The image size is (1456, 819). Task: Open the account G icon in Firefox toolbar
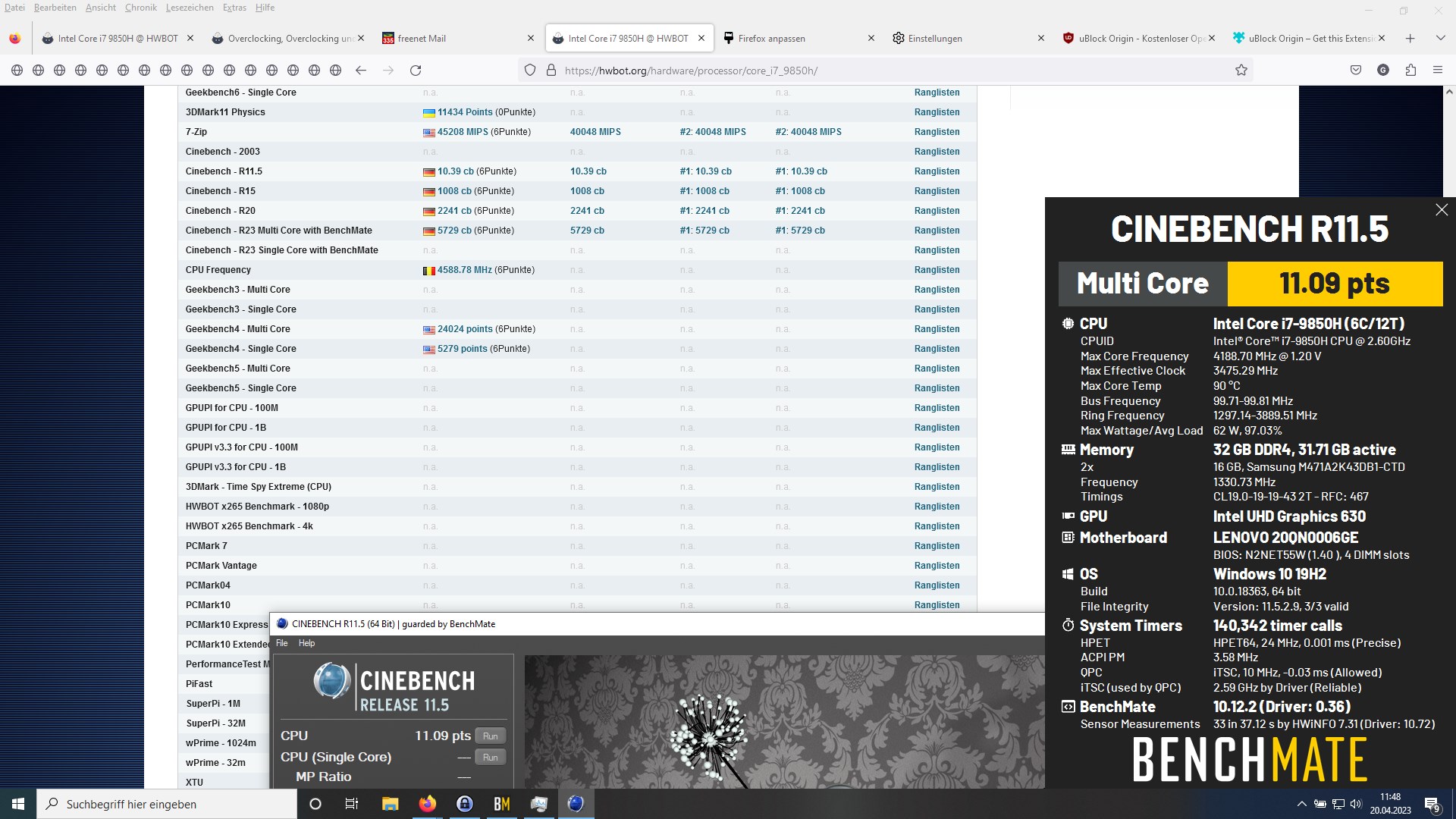pos(1383,71)
